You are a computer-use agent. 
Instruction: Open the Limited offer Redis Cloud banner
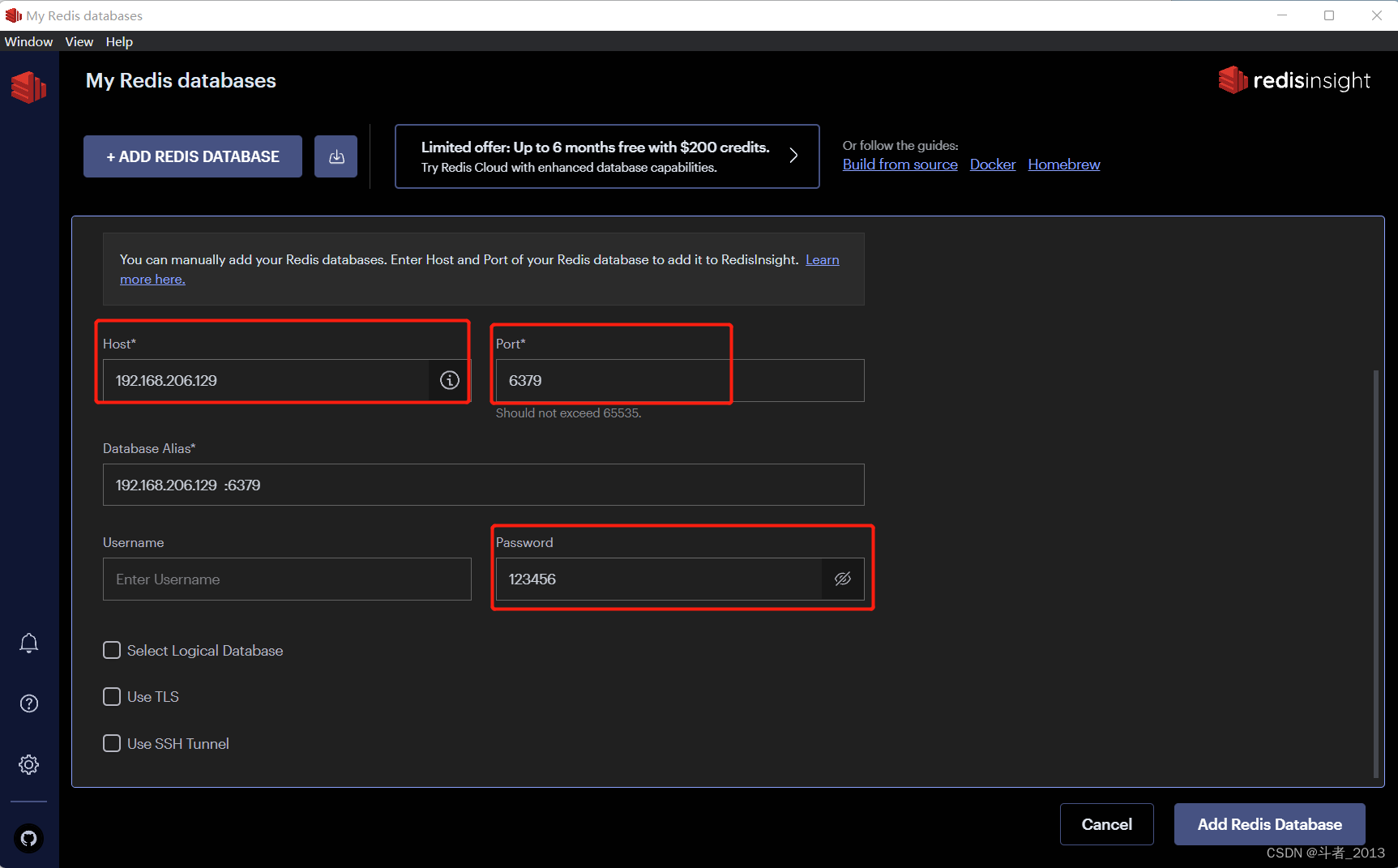click(607, 156)
